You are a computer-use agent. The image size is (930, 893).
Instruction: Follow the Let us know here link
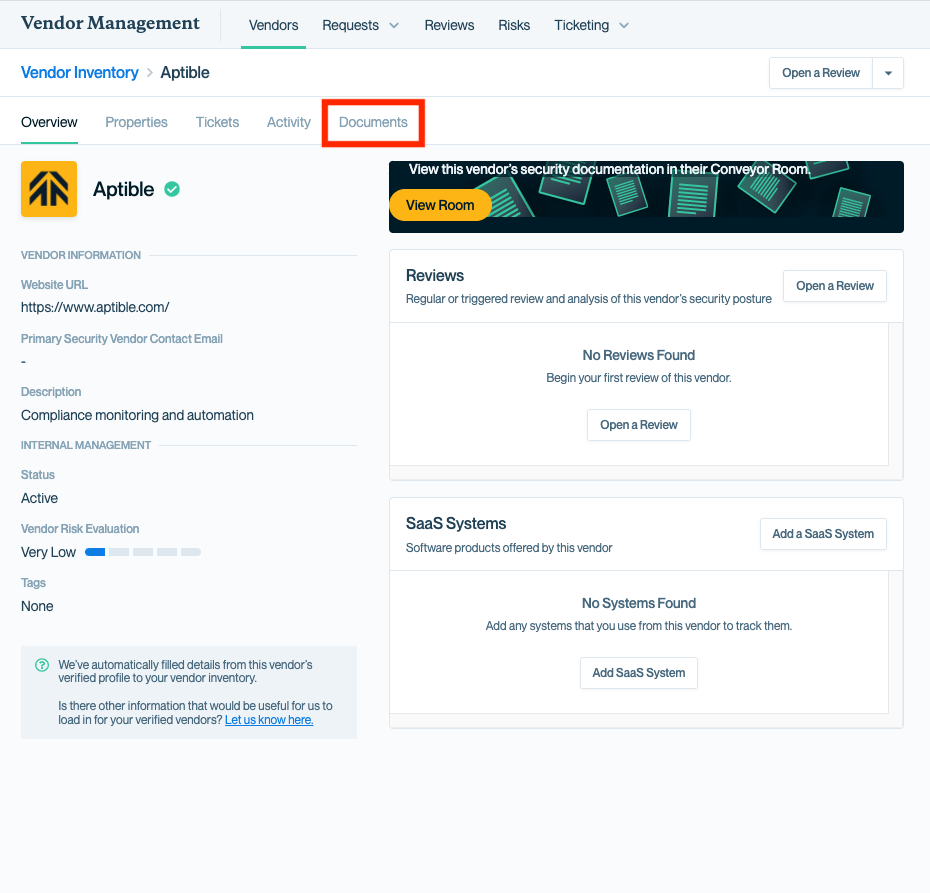[x=269, y=720]
